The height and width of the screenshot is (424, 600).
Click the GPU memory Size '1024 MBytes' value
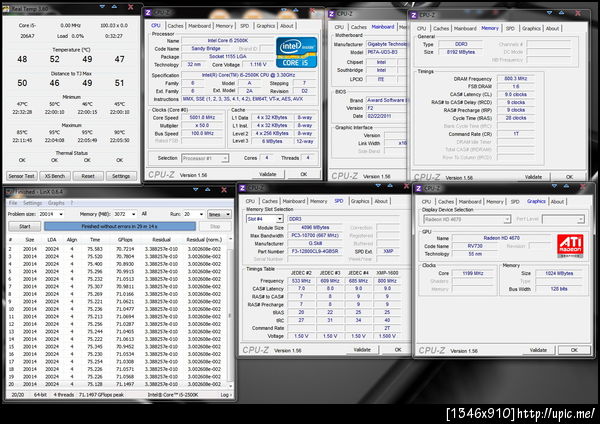559,273
